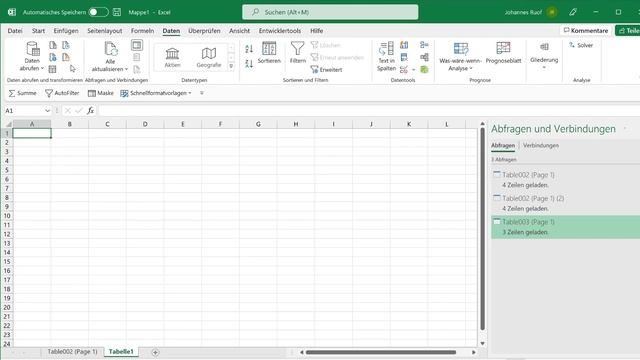
Task: Switch to the Formeln ribbon tab
Action: pyautogui.click(x=142, y=31)
